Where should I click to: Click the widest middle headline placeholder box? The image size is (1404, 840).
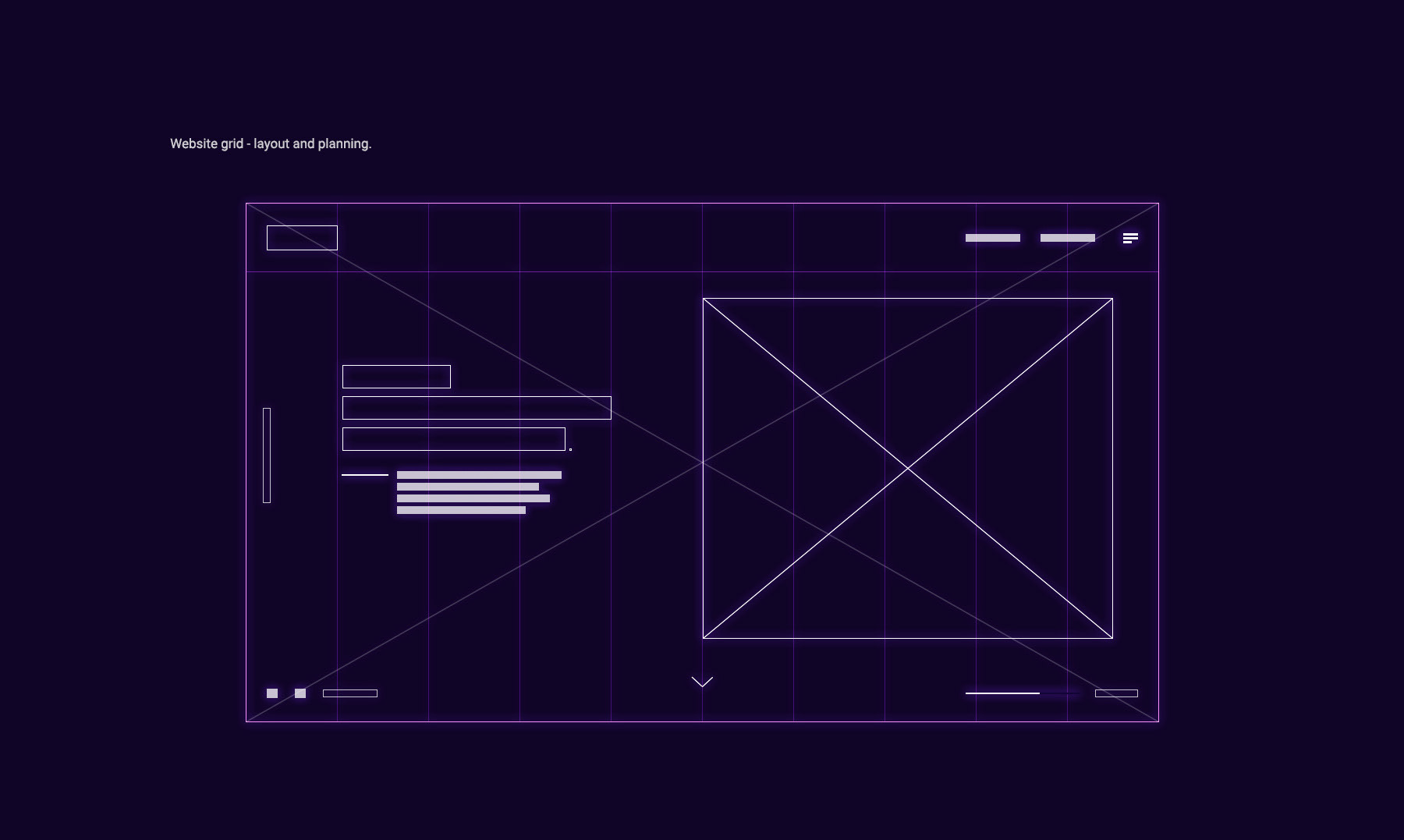tap(477, 408)
